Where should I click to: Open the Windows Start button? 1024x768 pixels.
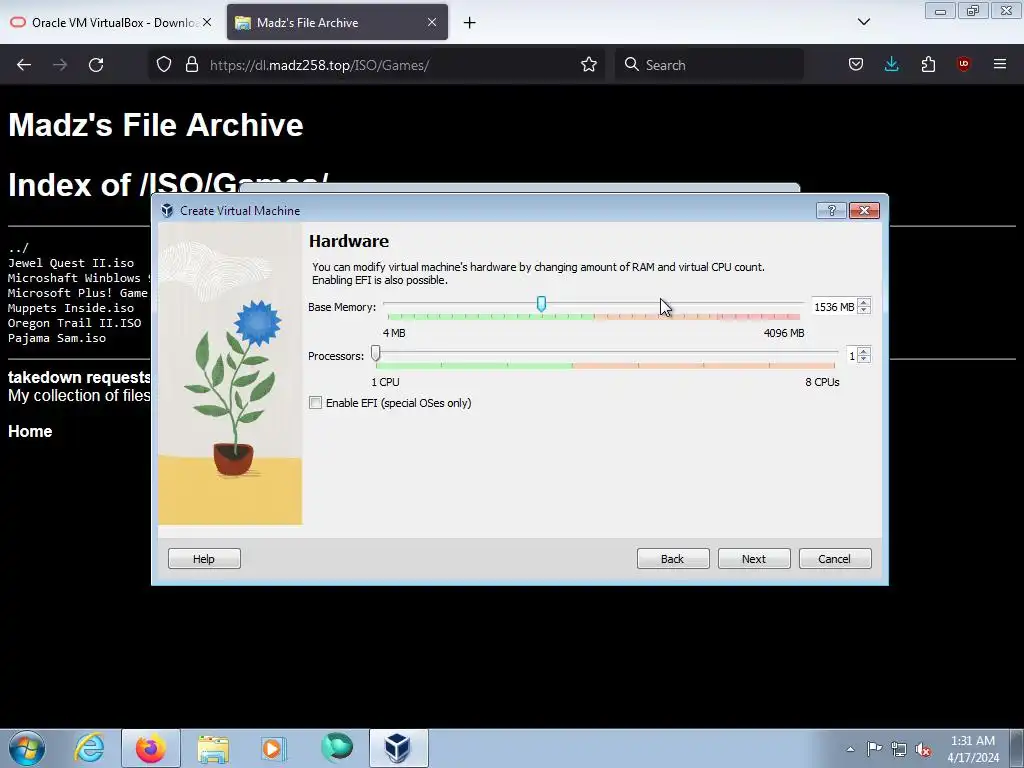pyautogui.click(x=27, y=748)
